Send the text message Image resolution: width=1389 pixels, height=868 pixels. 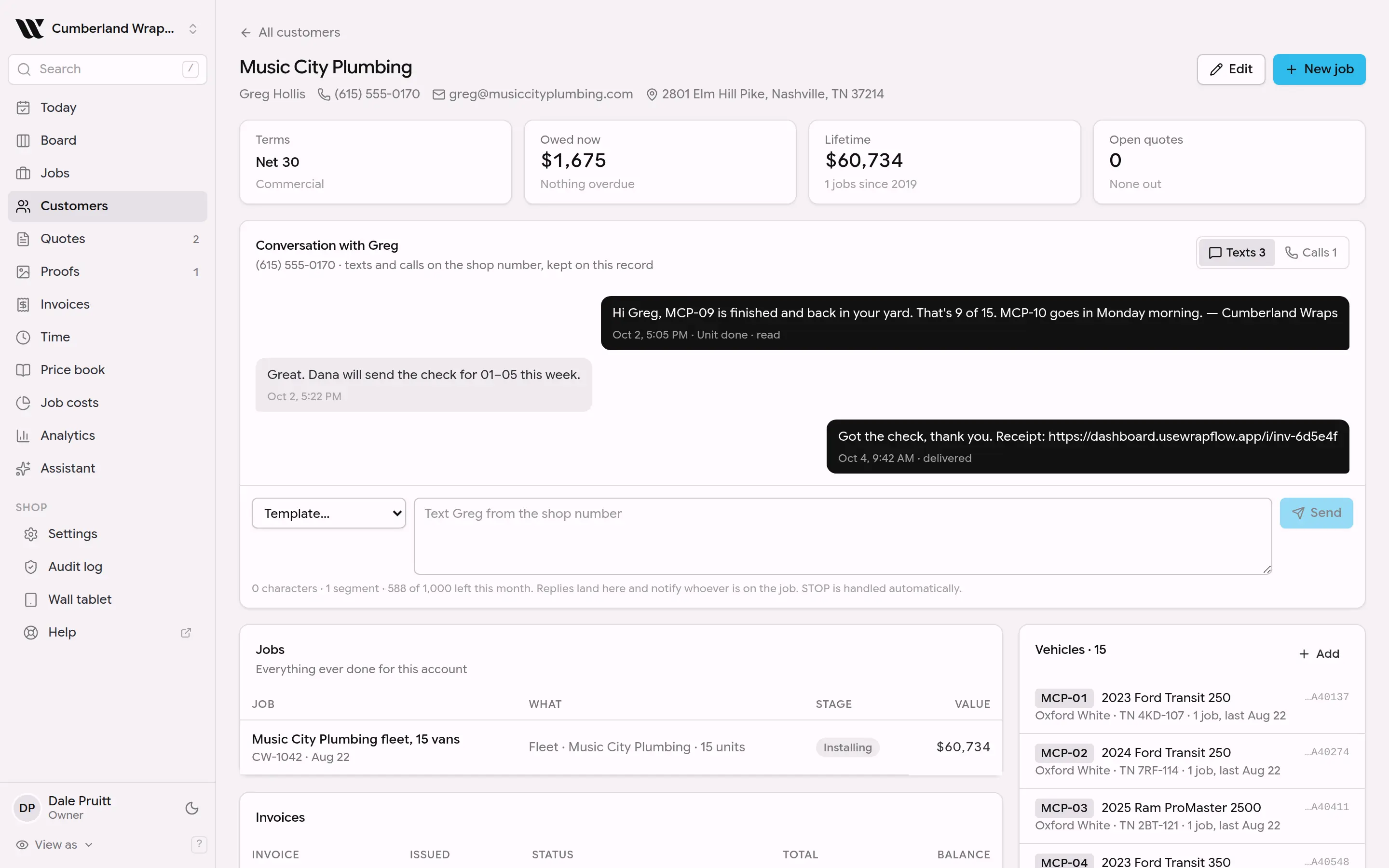point(1316,513)
